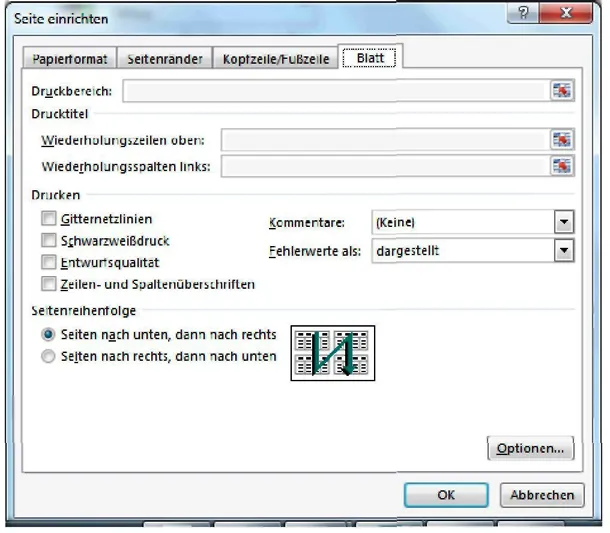Click the Optionen... button
This screenshot has height=533, width=610.
point(530,449)
